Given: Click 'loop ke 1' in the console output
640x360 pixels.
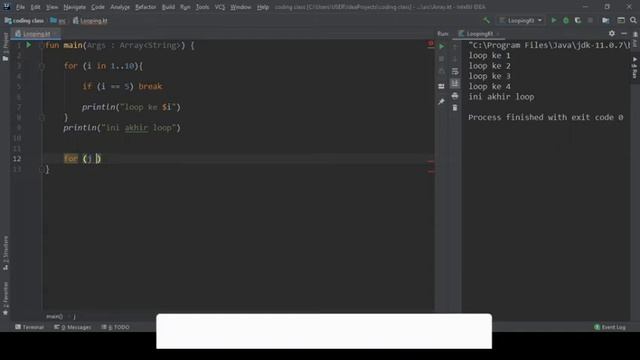Looking at the screenshot, I should point(489,56).
